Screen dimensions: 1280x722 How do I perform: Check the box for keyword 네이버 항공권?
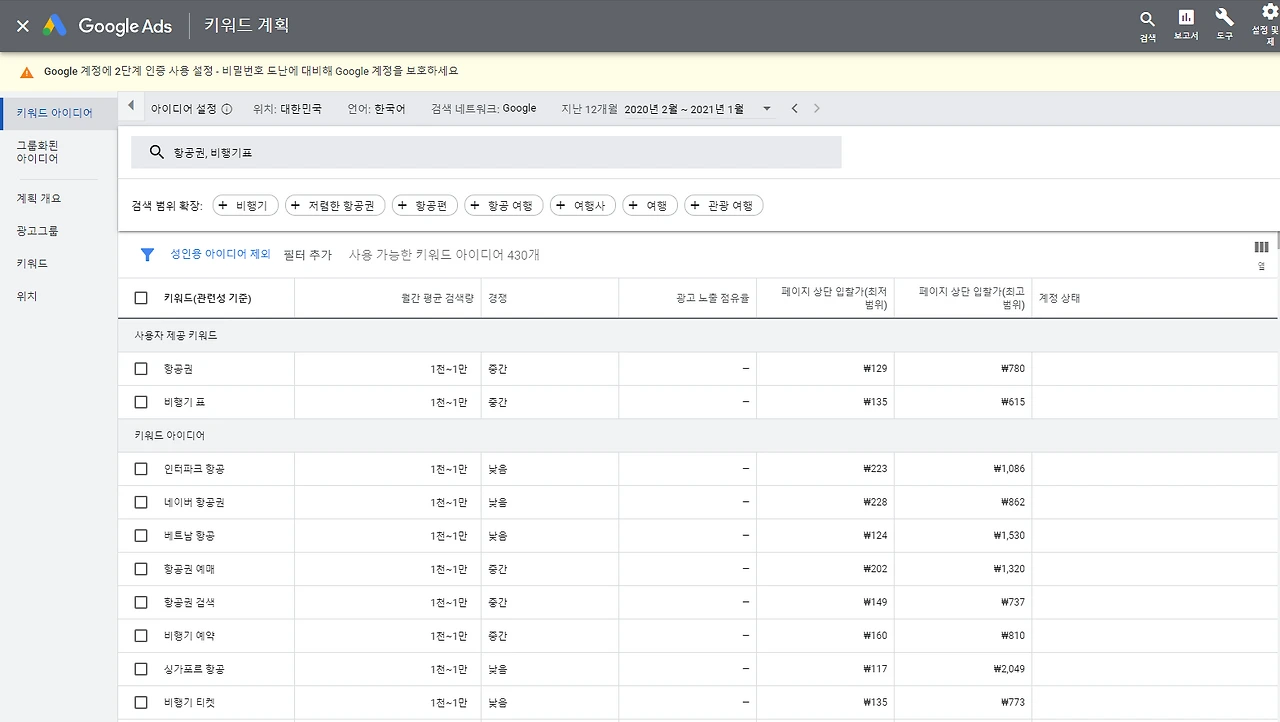point(141,502)
